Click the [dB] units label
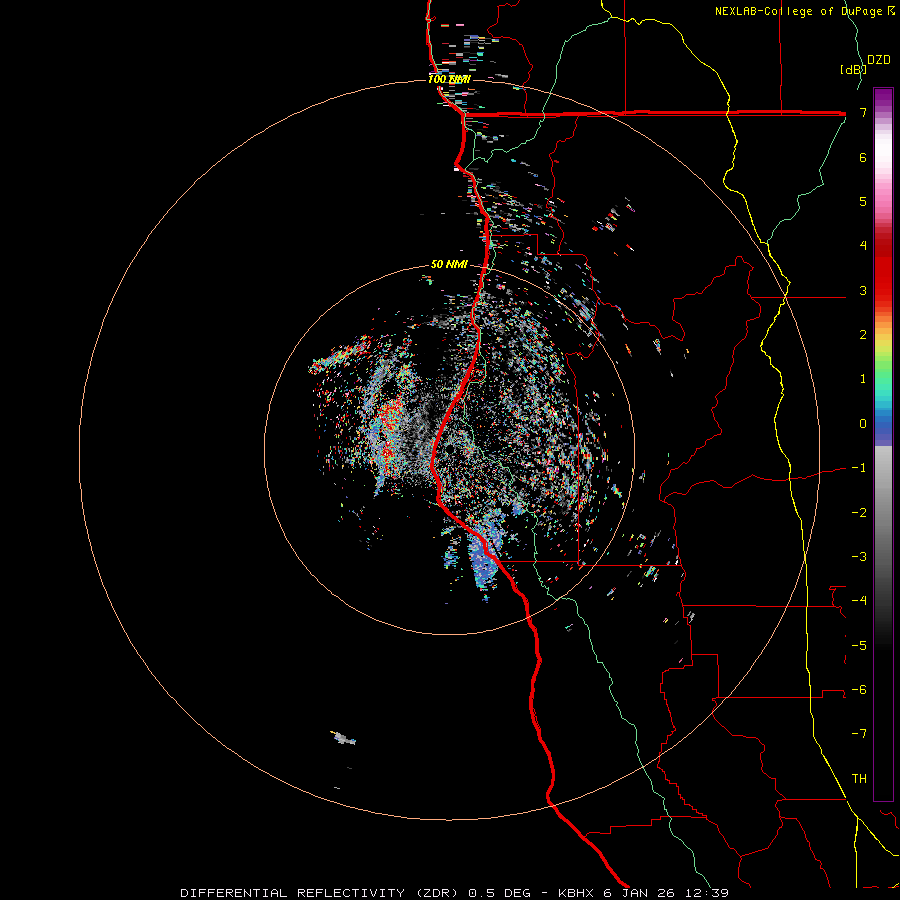The image size is (900, 900). (x=853, y=69)
